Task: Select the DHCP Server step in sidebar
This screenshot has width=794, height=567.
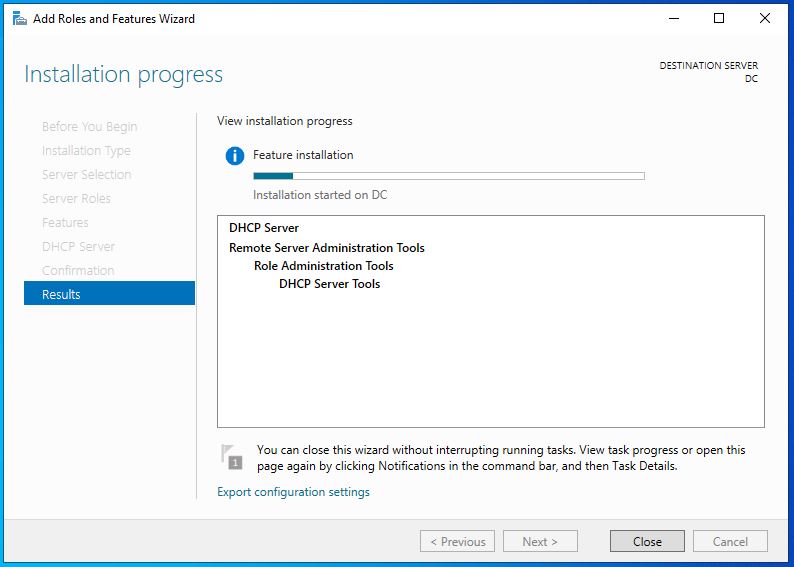Action: click(78, 247)
